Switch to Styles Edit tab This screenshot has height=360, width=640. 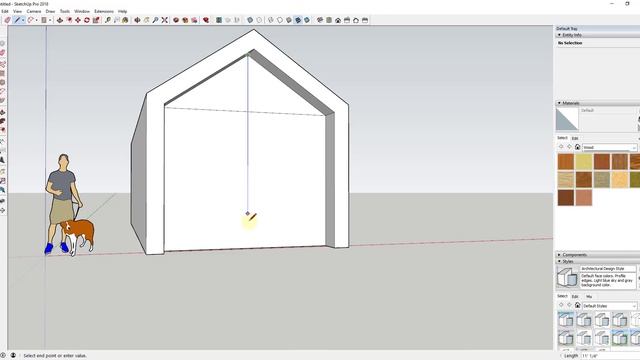pos(575,296)
